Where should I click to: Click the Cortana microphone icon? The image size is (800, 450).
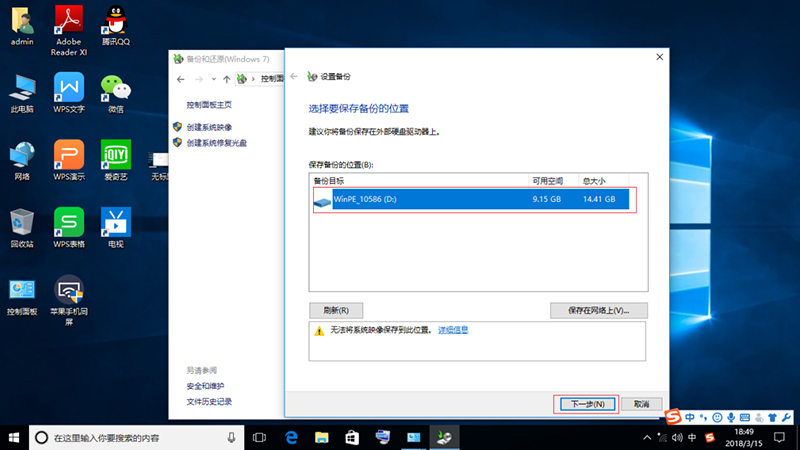tap(231, 438)
